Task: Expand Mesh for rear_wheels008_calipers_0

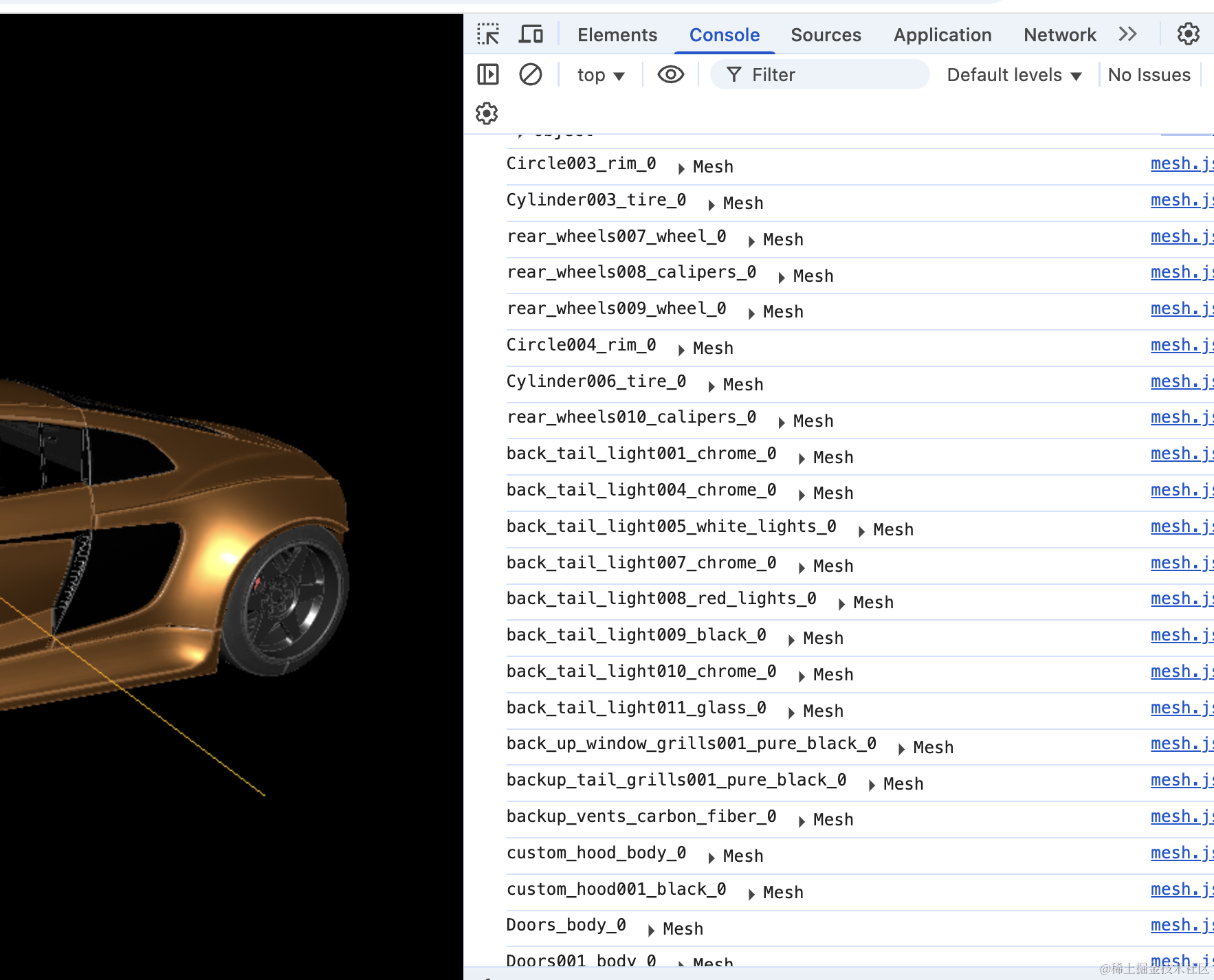Action: (x=782, y=278)
